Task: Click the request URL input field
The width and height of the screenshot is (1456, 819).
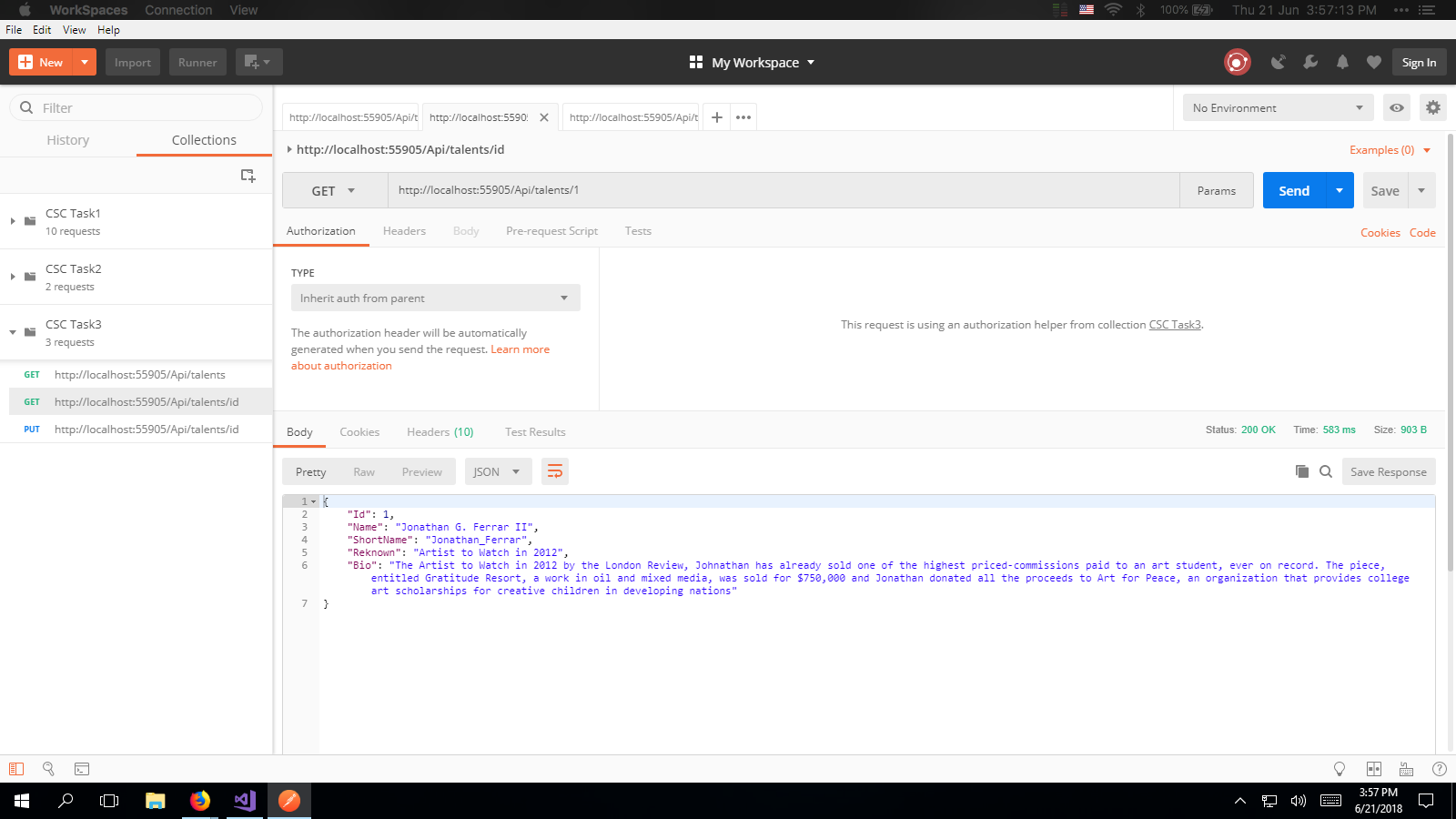Action: tap(783, 190)
